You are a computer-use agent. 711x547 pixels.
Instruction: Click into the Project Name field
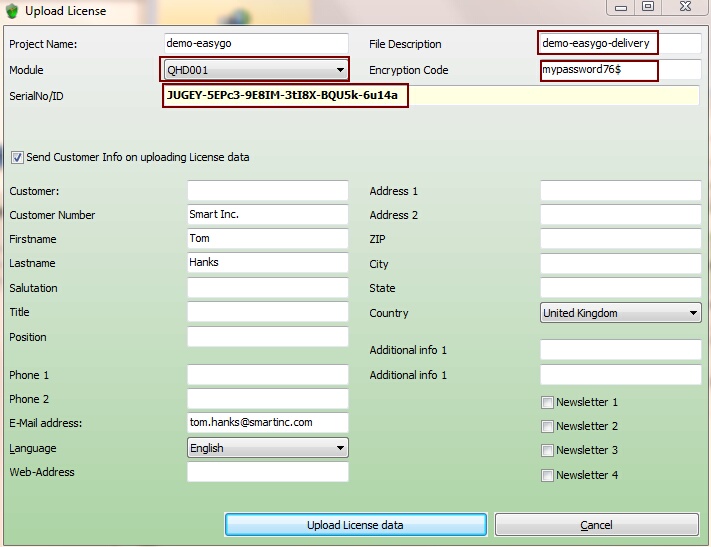(256, 44)
